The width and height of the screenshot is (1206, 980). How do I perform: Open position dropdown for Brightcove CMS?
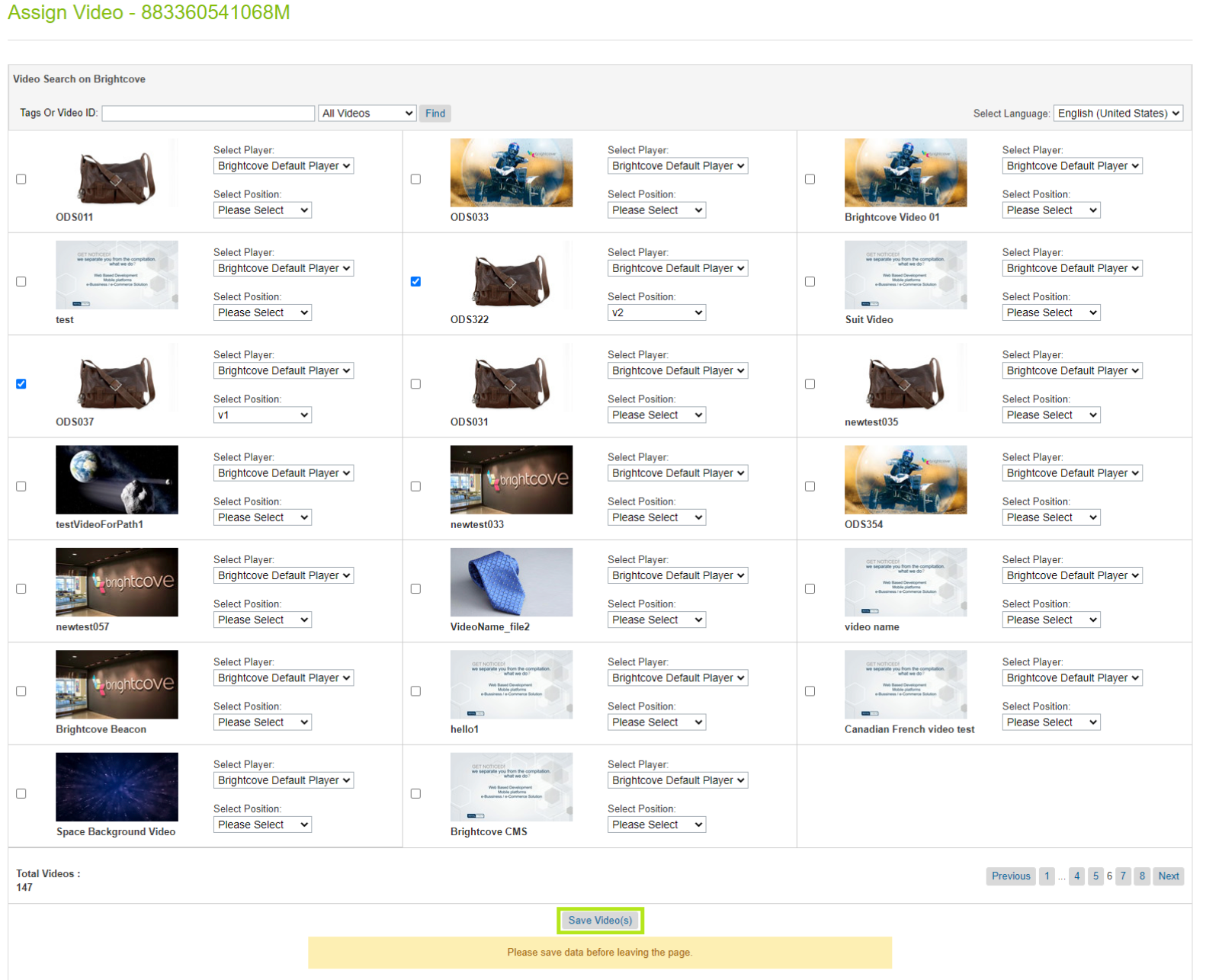(x=656, y=825)
